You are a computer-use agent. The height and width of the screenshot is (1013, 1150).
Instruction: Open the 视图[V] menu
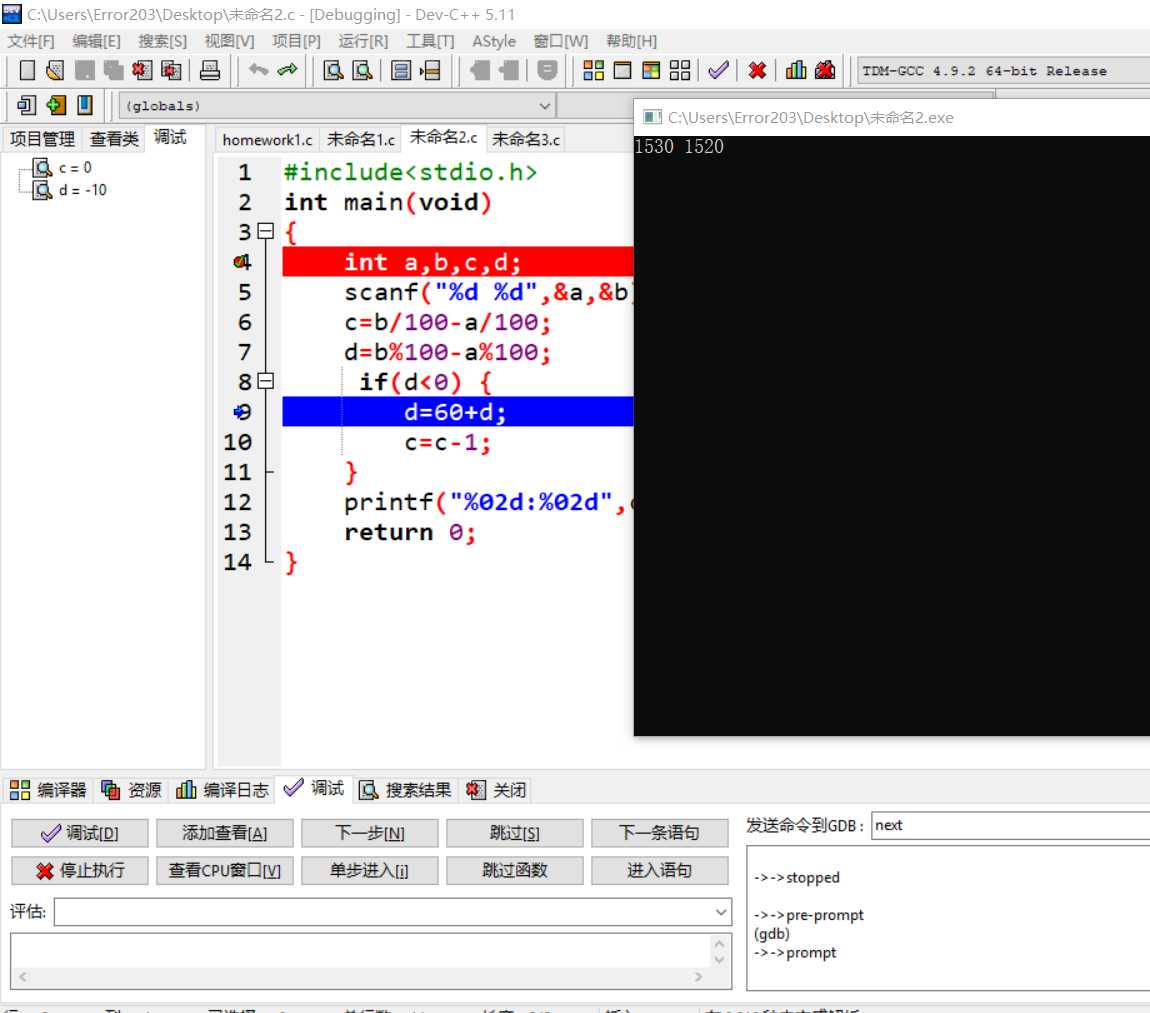pos(230,41)
